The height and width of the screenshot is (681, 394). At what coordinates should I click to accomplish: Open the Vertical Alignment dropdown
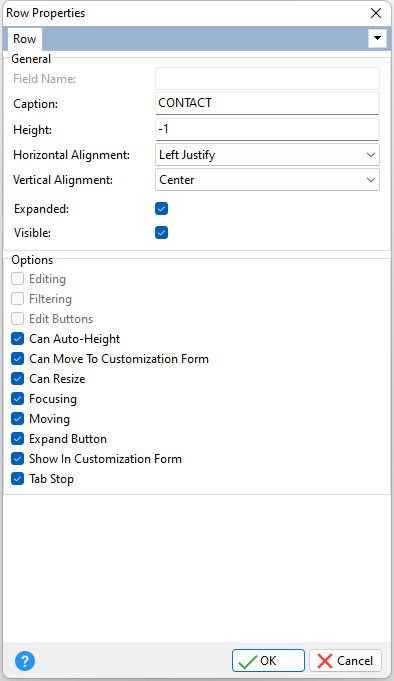tap(267, 180)
